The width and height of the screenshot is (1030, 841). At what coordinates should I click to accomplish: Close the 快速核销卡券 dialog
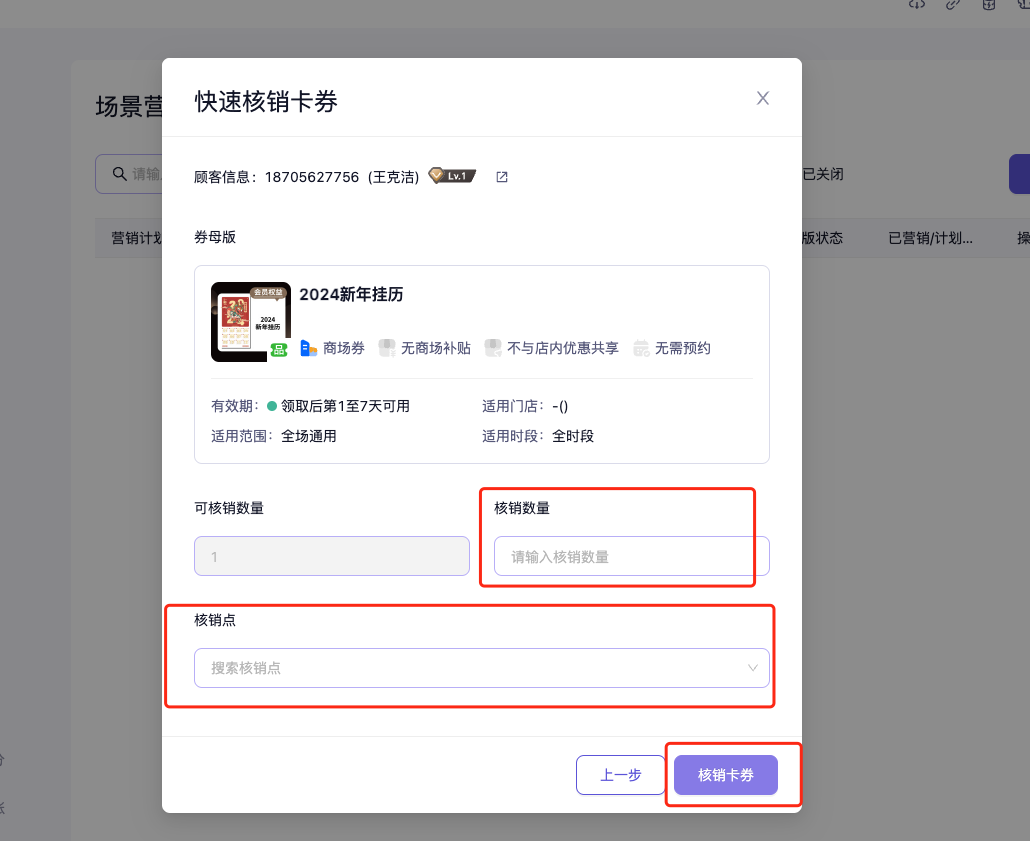pos(763,98)
